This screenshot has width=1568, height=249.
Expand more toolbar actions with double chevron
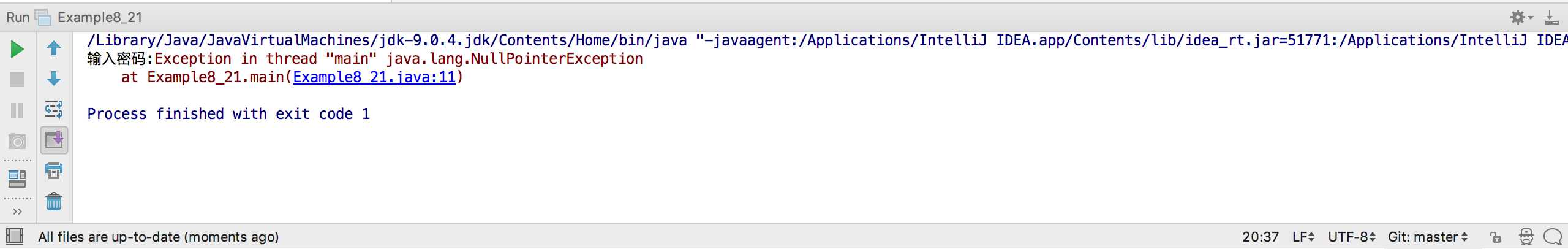point(17,212)
